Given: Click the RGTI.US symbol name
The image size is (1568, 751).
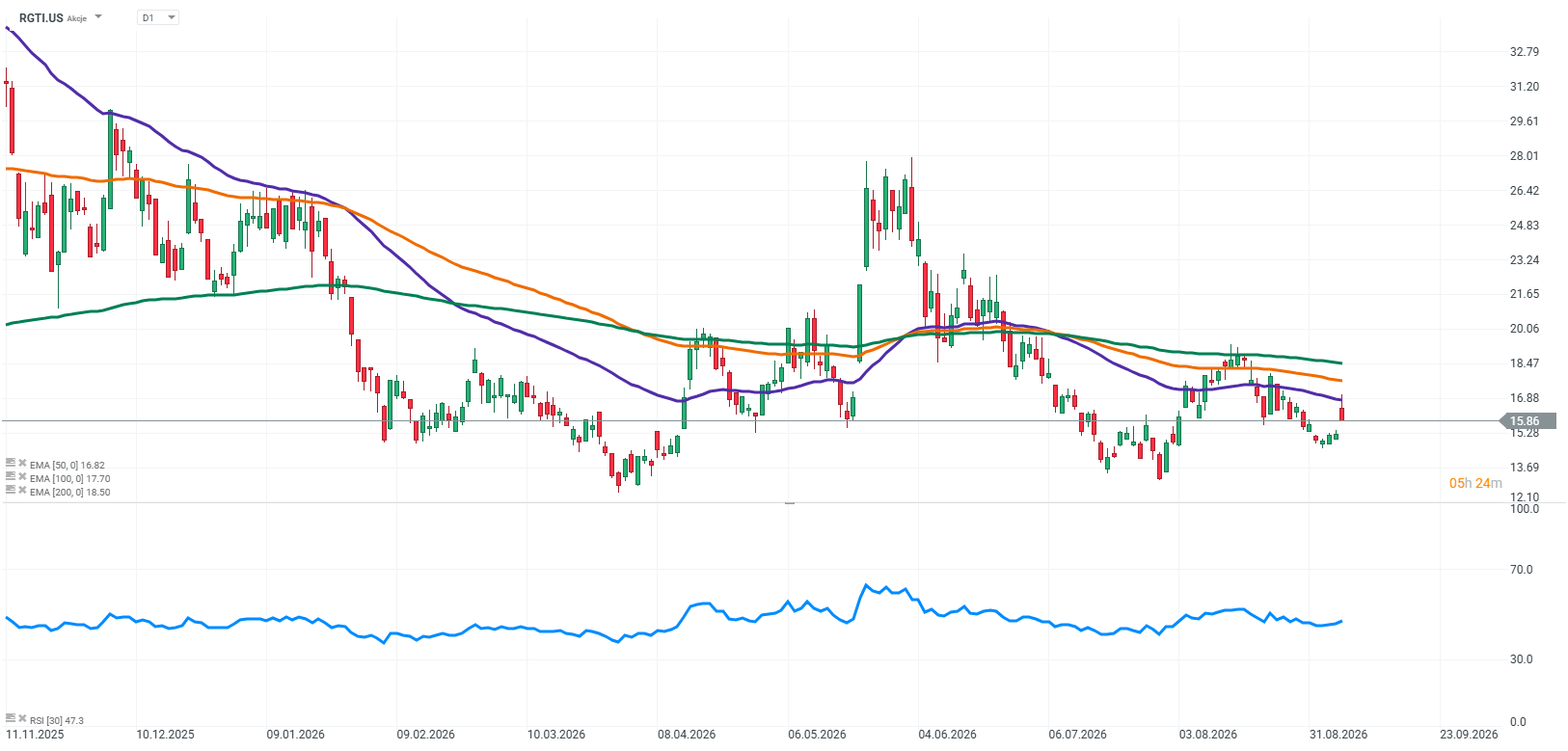Looking at the screenshot, I should tap(41, 17).
